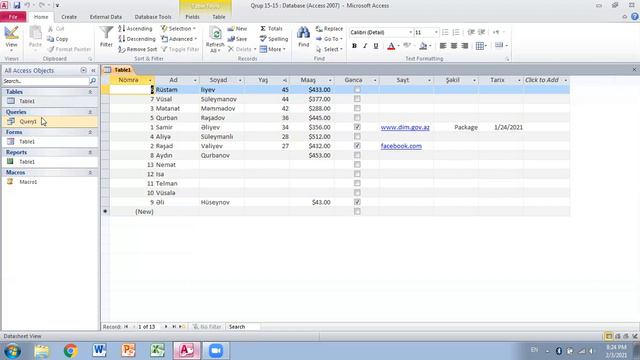Image resolution: width=640 pixels, height=360 pixels.
Task: Run Spelling check
Action: (x=274, y=39)
